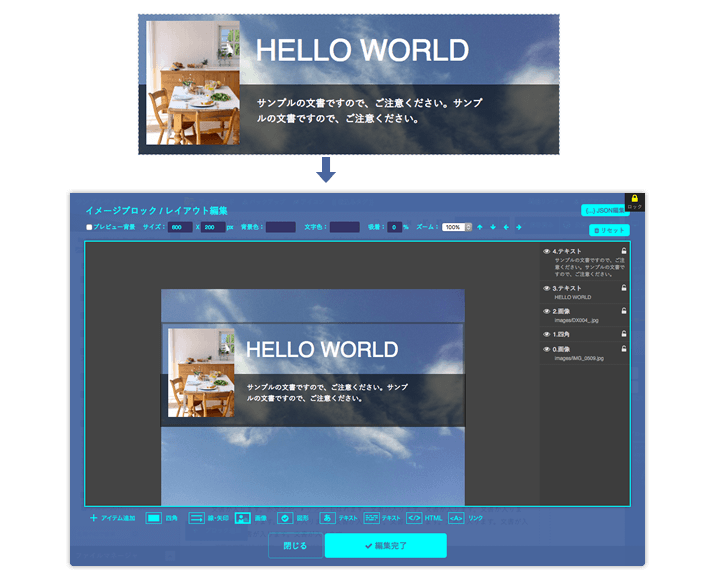The height and width of the screenshot is (580, 720).
Task: Click the リセット (reset) button
Action: click(609, 230)
